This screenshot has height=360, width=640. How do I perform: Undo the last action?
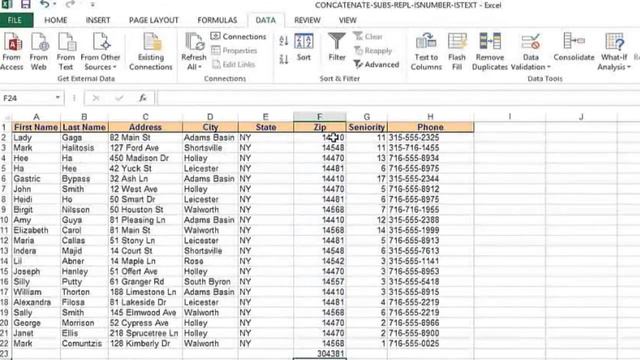44,5
